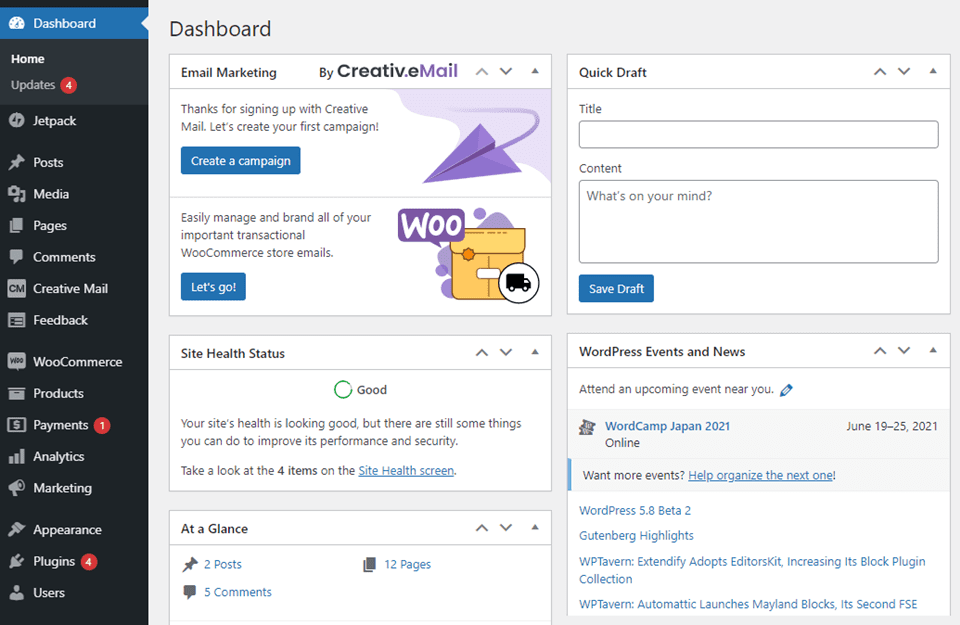The height and width of the screenshot is (625, 960).
Task: Click the Posts pushpin icon in sidebar
Action: [x=17, y=162]
